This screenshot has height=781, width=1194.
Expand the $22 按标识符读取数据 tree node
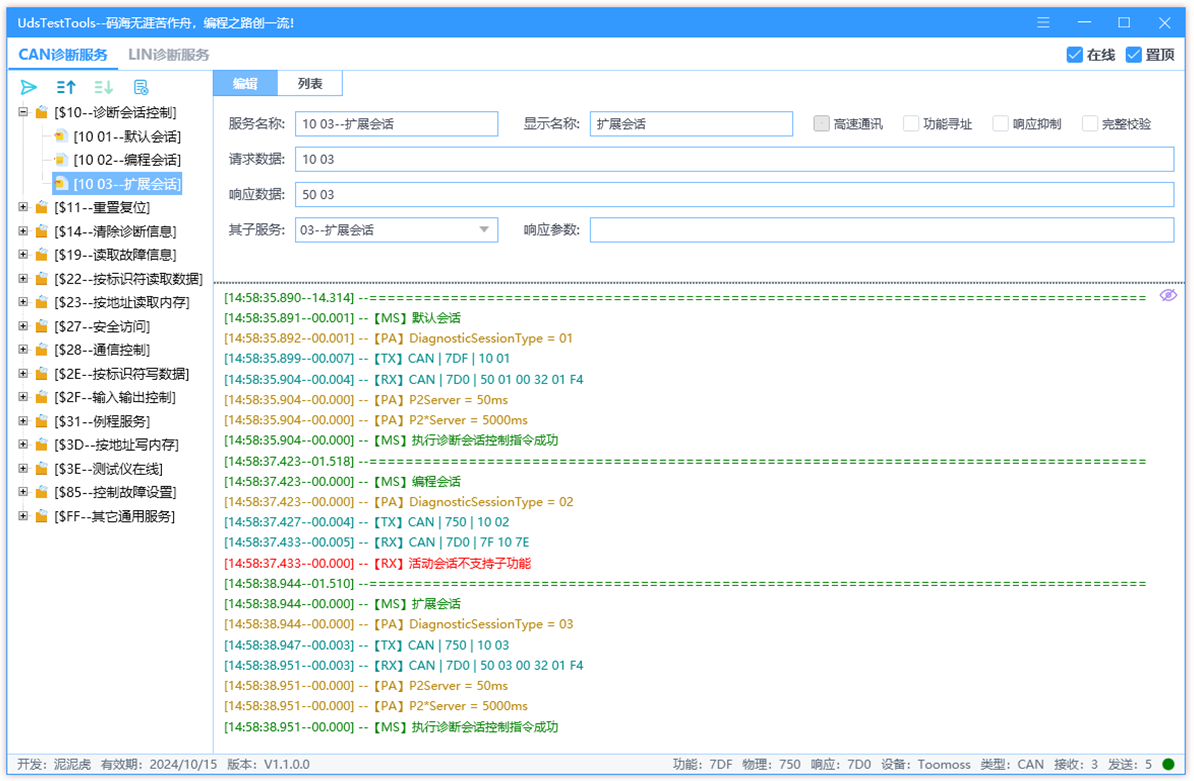(x=23, y=279)
